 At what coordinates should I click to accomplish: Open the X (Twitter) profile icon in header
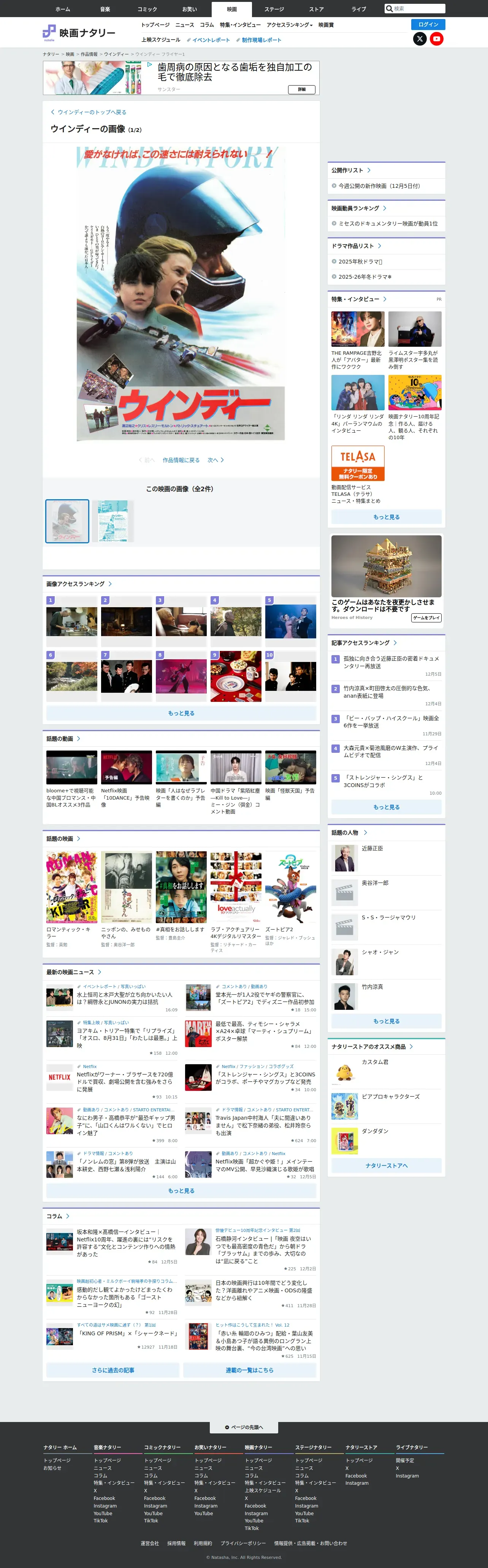click(x=420, y=39)
